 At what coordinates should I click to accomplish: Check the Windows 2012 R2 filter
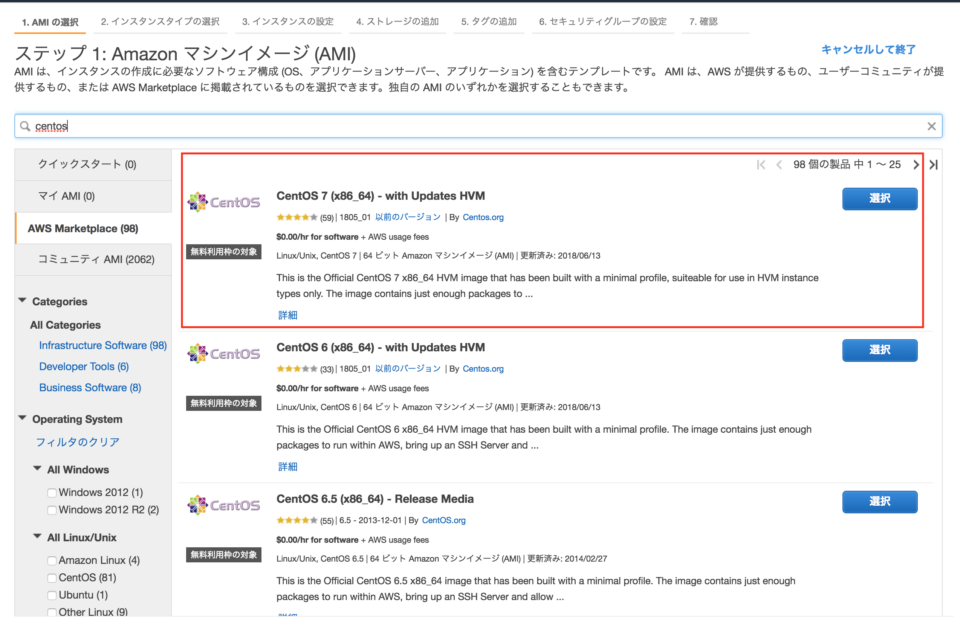coord(52,510)
